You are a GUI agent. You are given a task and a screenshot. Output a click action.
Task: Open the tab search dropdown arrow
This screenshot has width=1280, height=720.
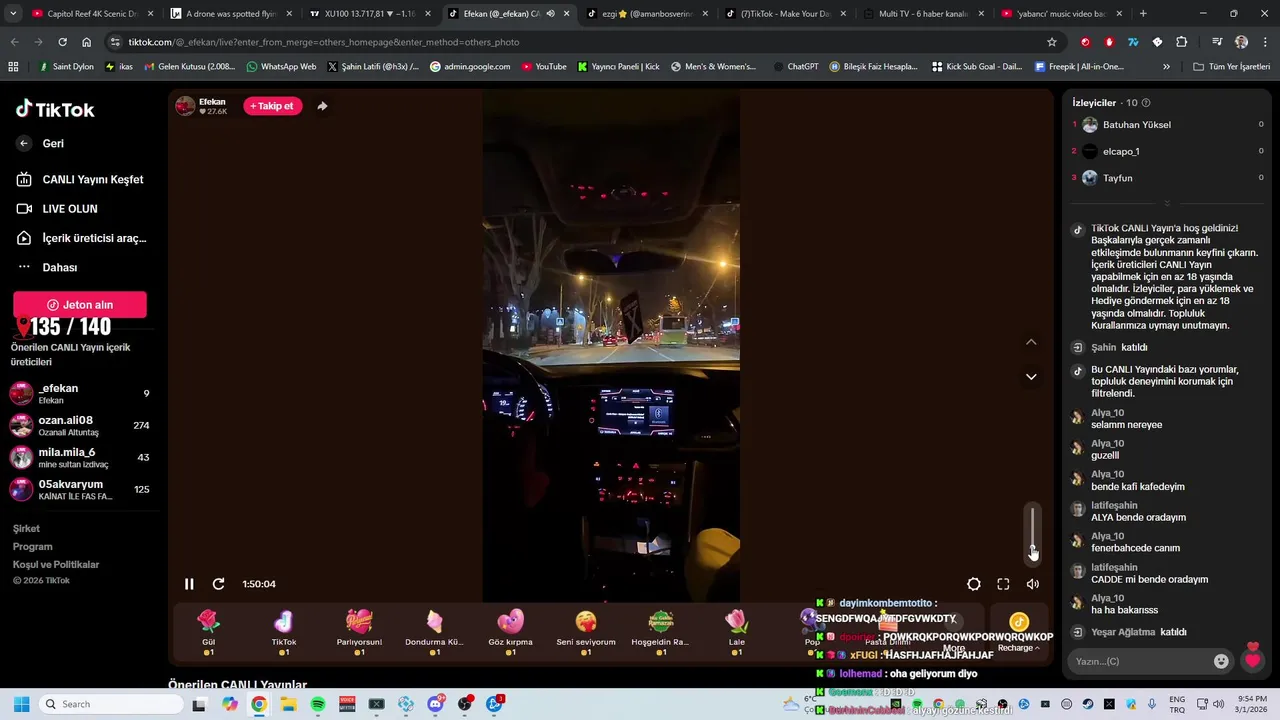point(12,14)
